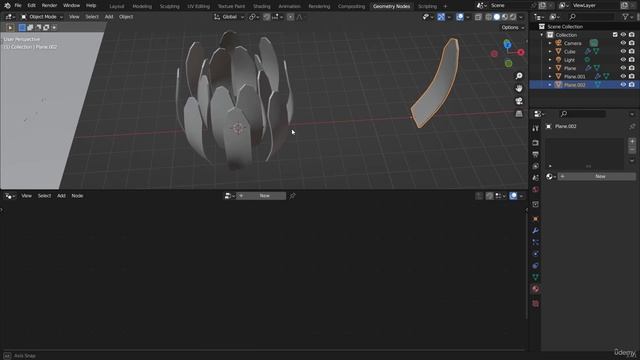Toggle the camera view icon
The height and width of the screenshot is (360, 640).
(x=519, y=101)
